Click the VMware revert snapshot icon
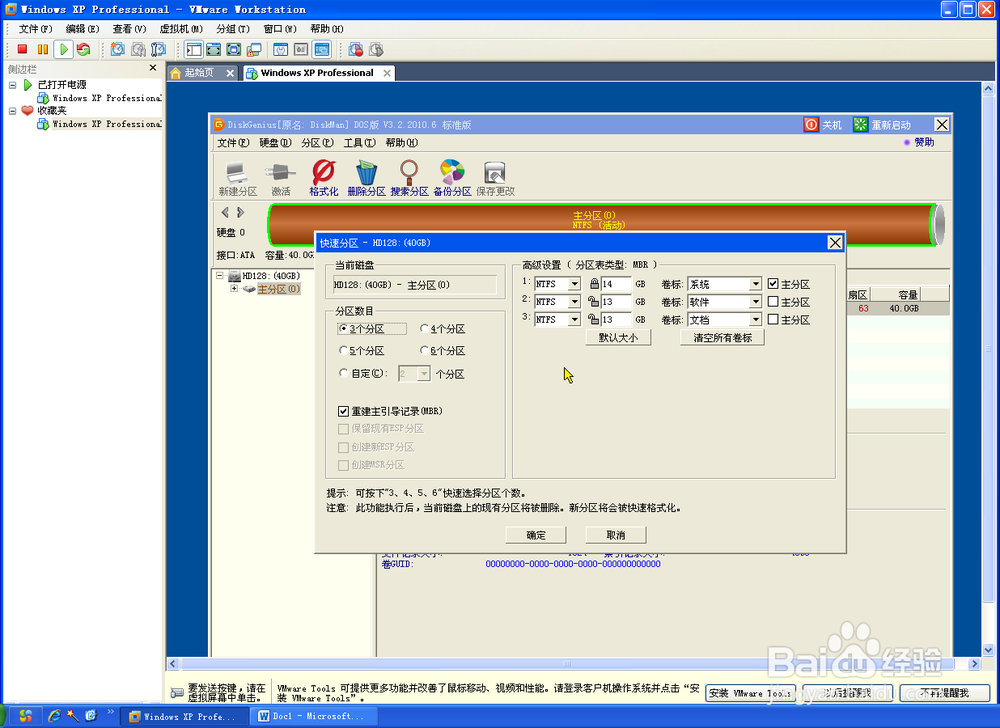Screen dimensions: 1000x728 click(x=138, y=49)
